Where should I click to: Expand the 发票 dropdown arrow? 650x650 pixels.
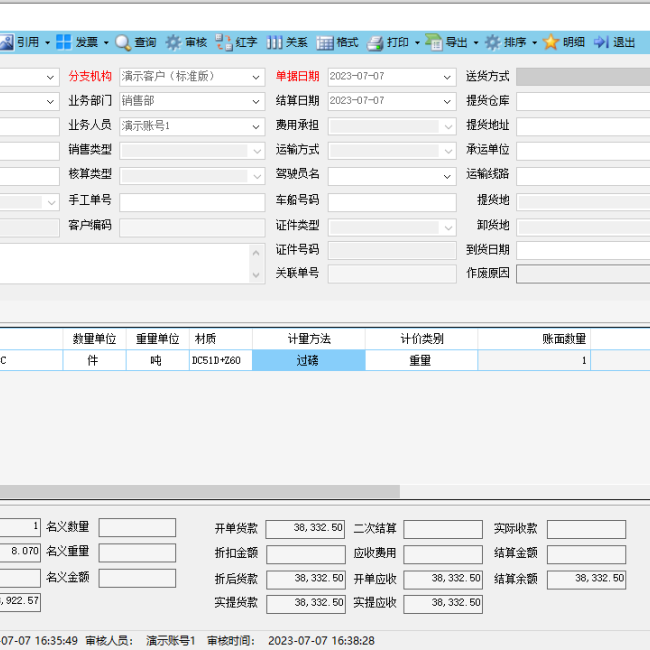[106, 43]
